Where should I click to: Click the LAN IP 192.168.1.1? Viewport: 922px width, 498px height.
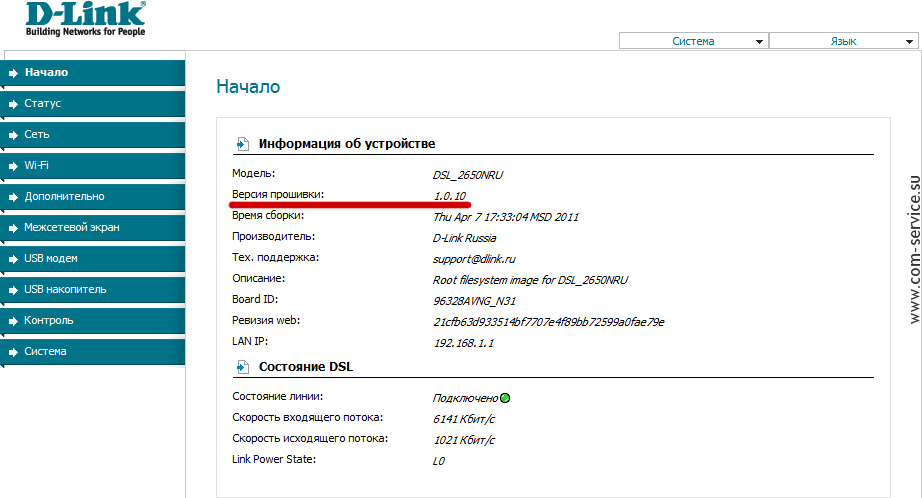click(464, 343)
